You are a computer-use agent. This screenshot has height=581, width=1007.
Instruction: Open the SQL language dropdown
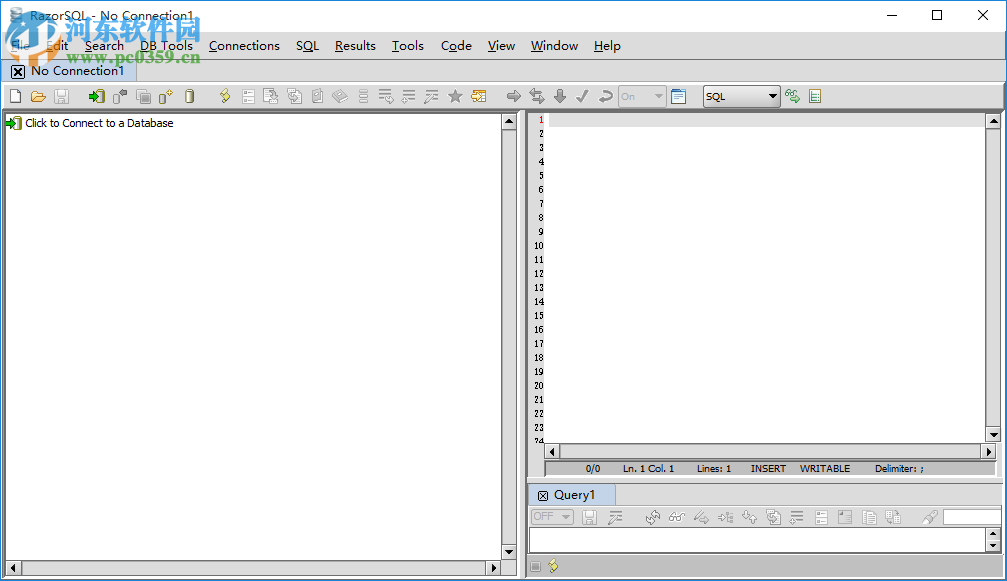coord(740,96)
